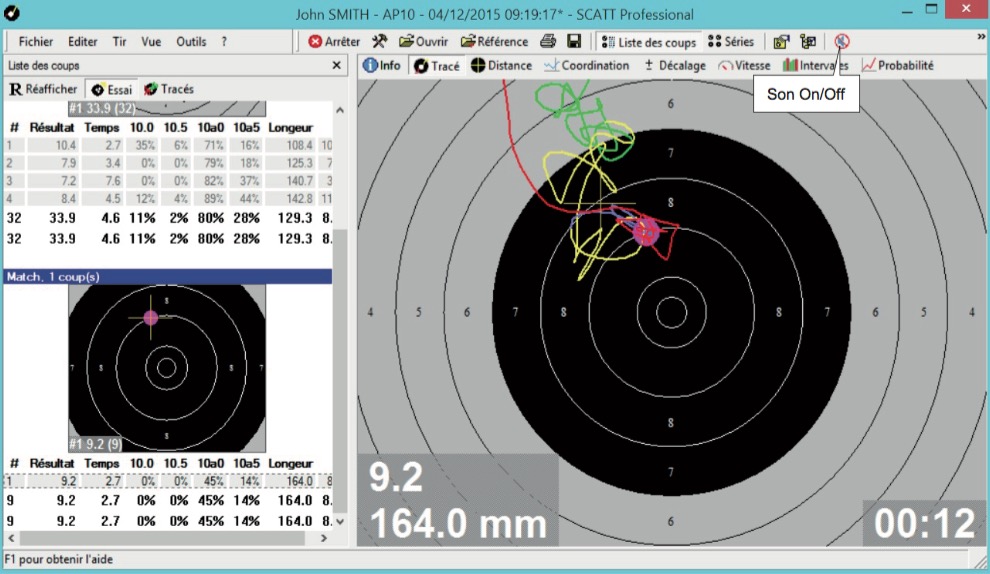
Task: Open the Vue menu
Action: [x=151, y=42]
